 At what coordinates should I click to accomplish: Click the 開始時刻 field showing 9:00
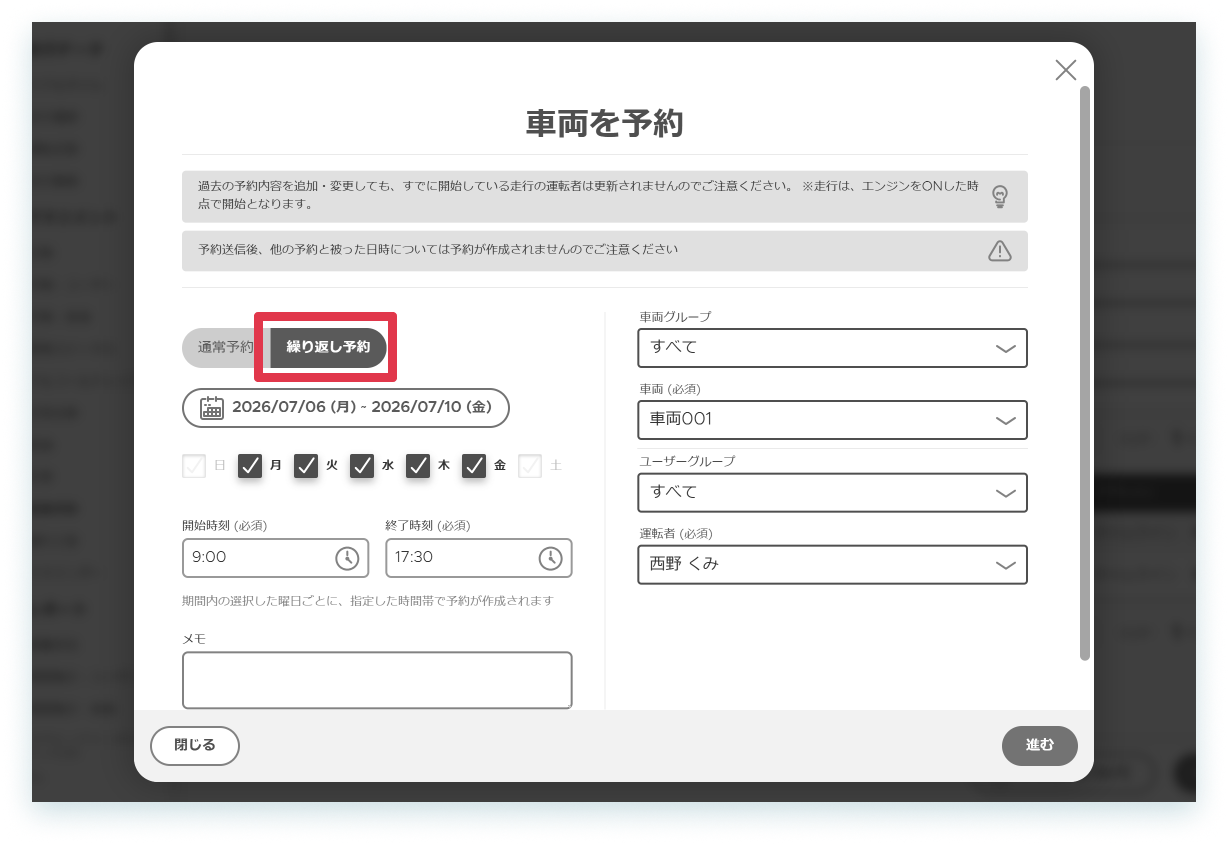(x=275, y=558)
